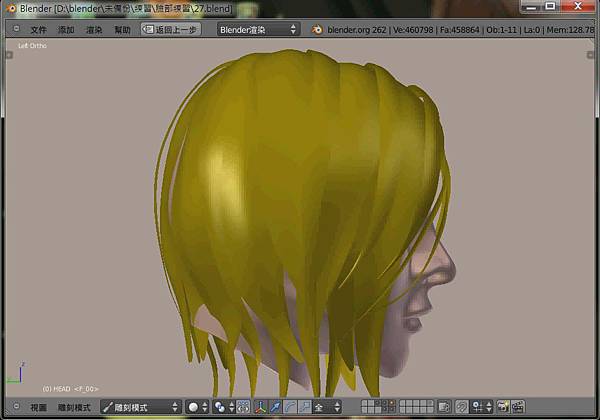This screenshot has width=600, height=420.
Task: Click the OpenGL render animation clapper icon
Action: tap(517, 407)
